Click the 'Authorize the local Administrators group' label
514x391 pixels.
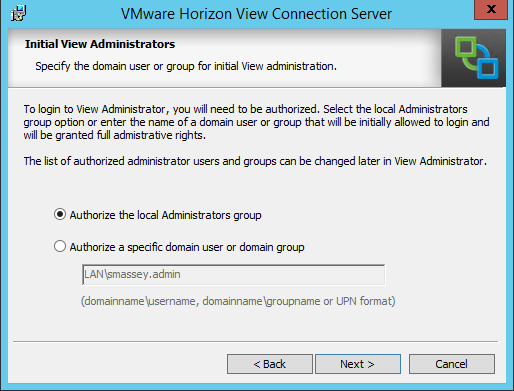[x=165, y=215]
